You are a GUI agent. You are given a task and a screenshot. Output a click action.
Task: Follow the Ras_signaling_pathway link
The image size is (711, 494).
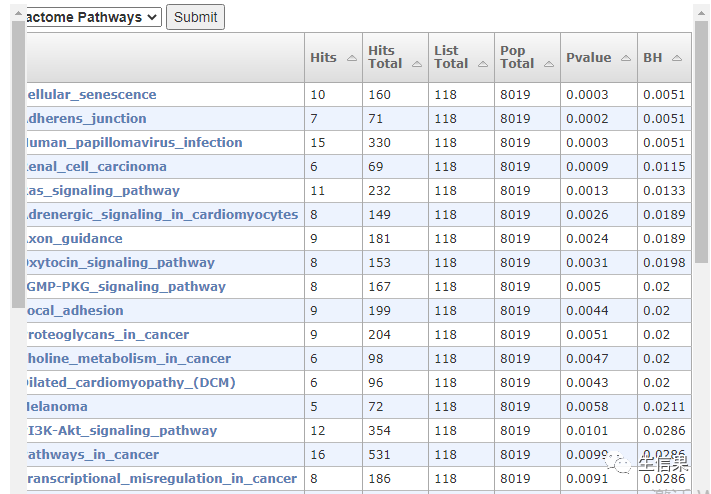102,191
